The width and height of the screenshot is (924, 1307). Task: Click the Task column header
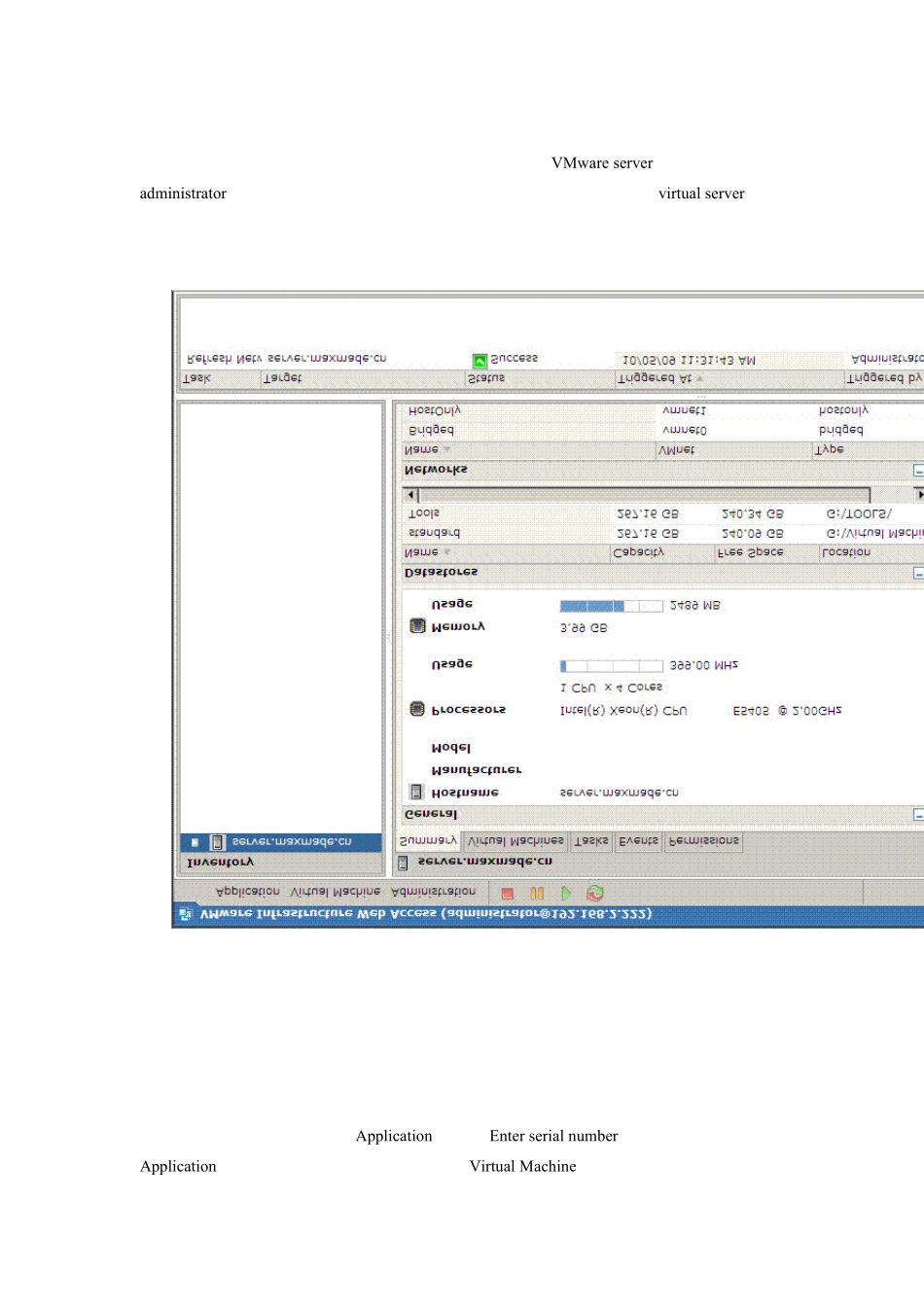pos(220,379)
